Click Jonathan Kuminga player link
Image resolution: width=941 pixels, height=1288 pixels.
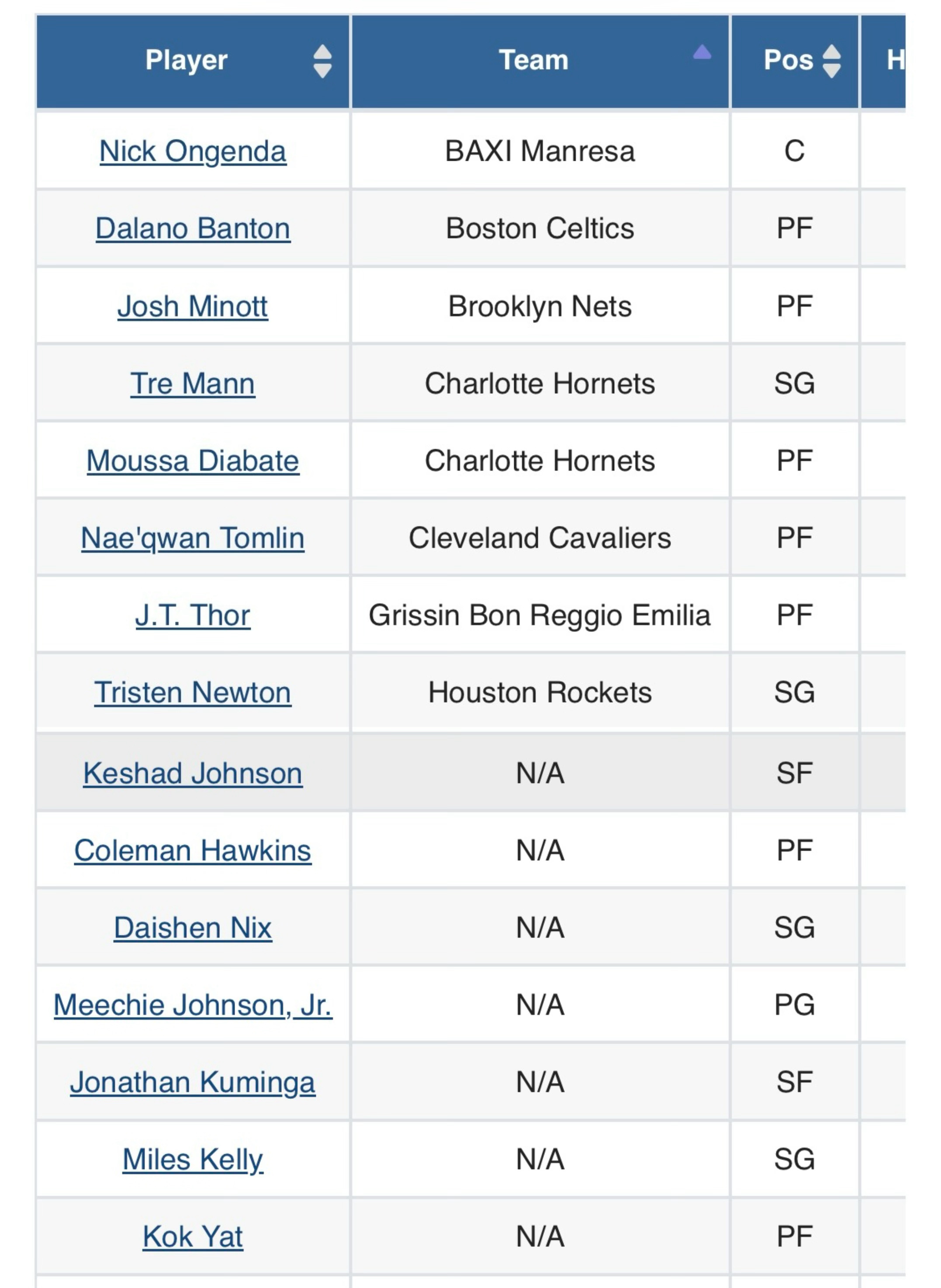coord(193,1083)
